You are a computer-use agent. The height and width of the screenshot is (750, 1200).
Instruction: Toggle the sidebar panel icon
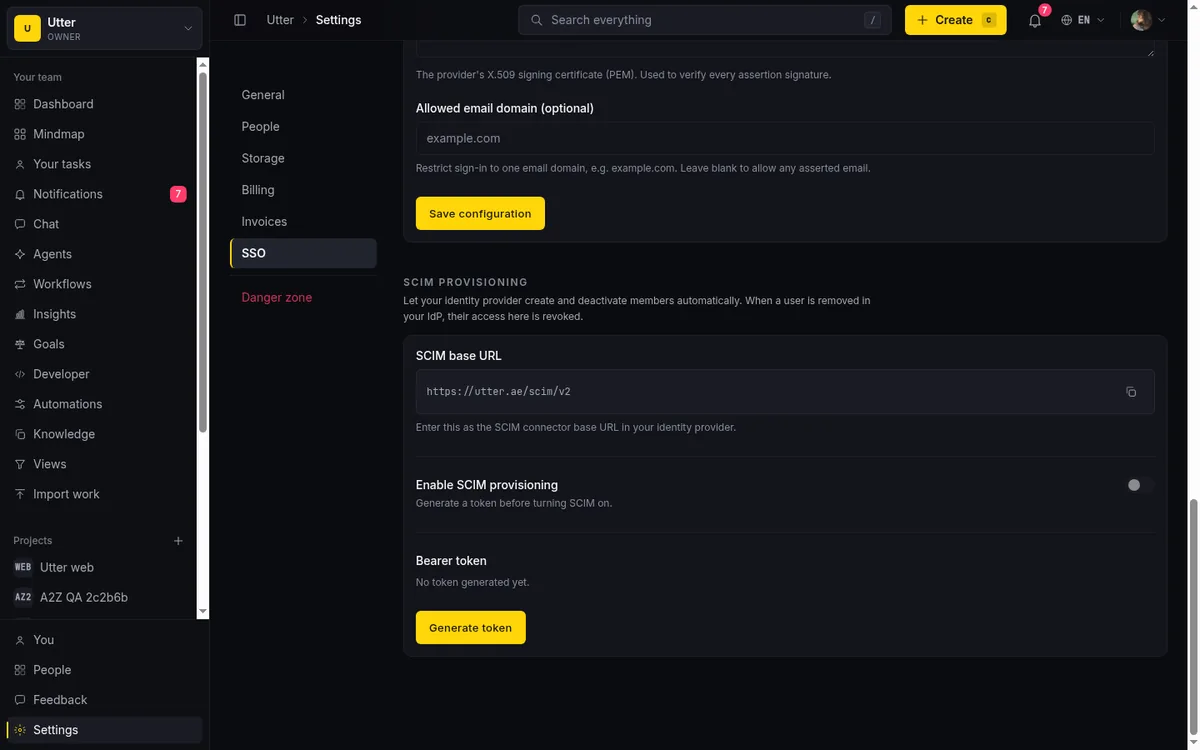pos(240,20)
